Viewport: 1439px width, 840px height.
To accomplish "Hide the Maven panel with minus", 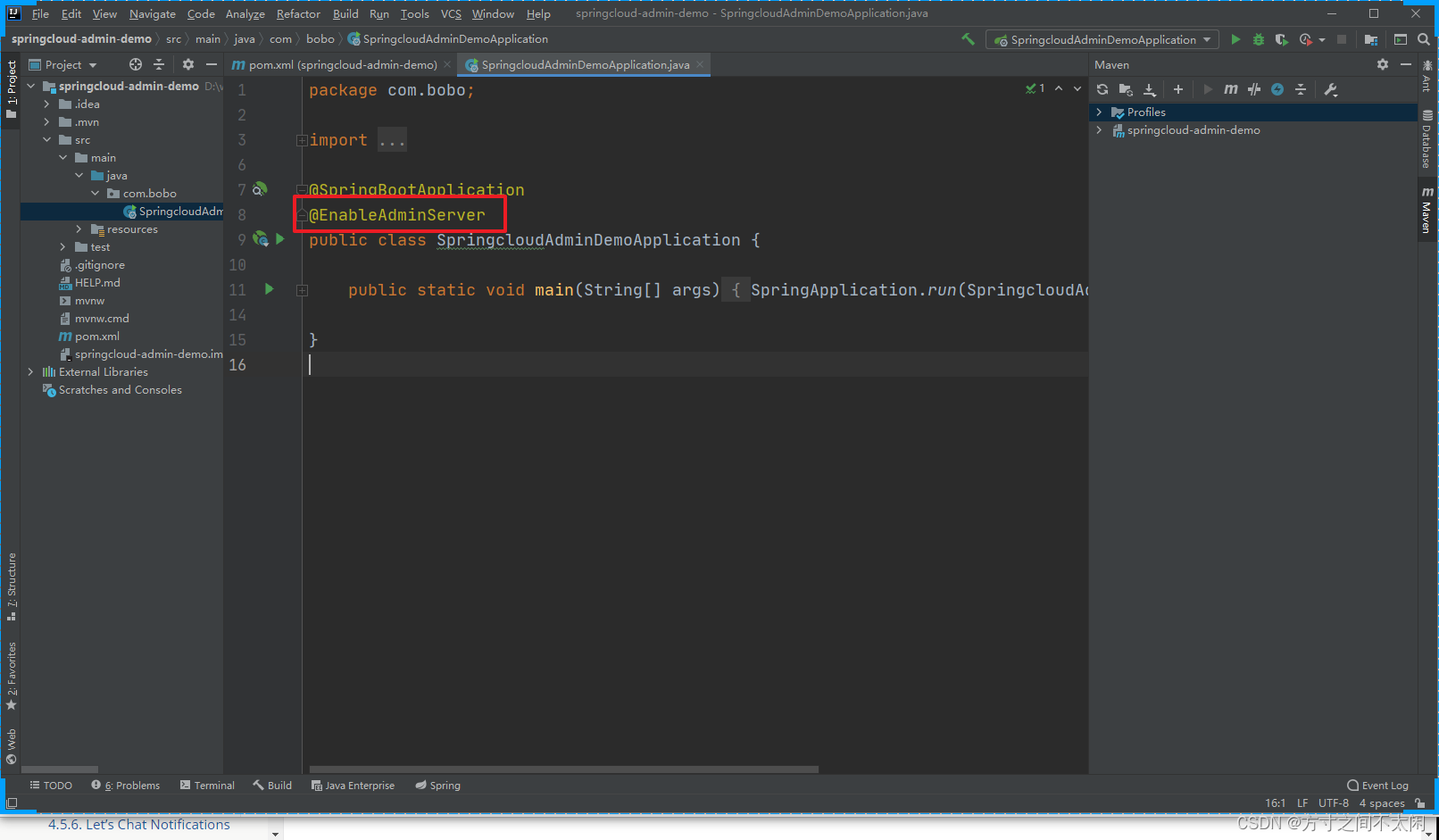I will coord(1406,64).
